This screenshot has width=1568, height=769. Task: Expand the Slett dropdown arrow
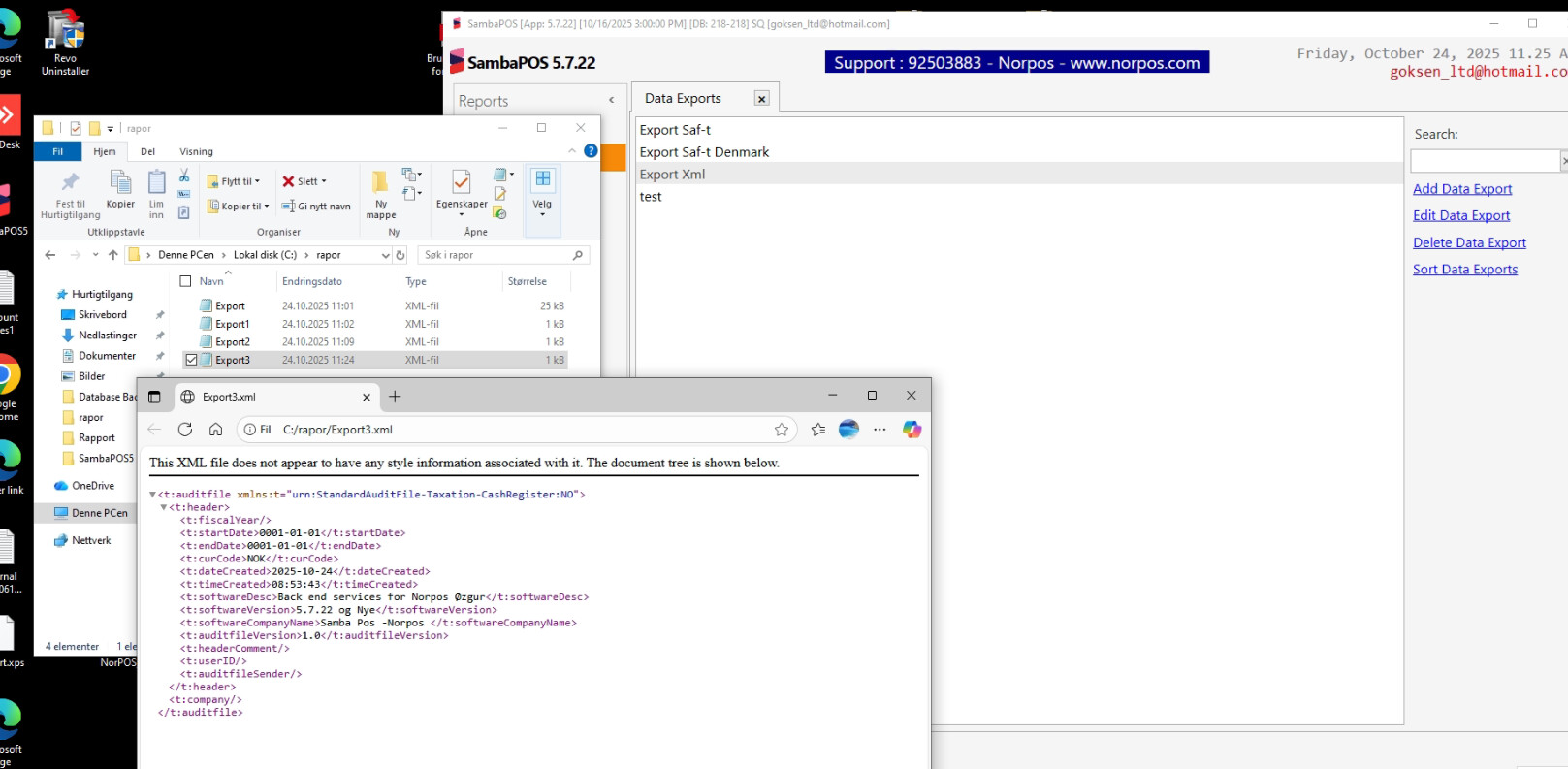(324, 181)
